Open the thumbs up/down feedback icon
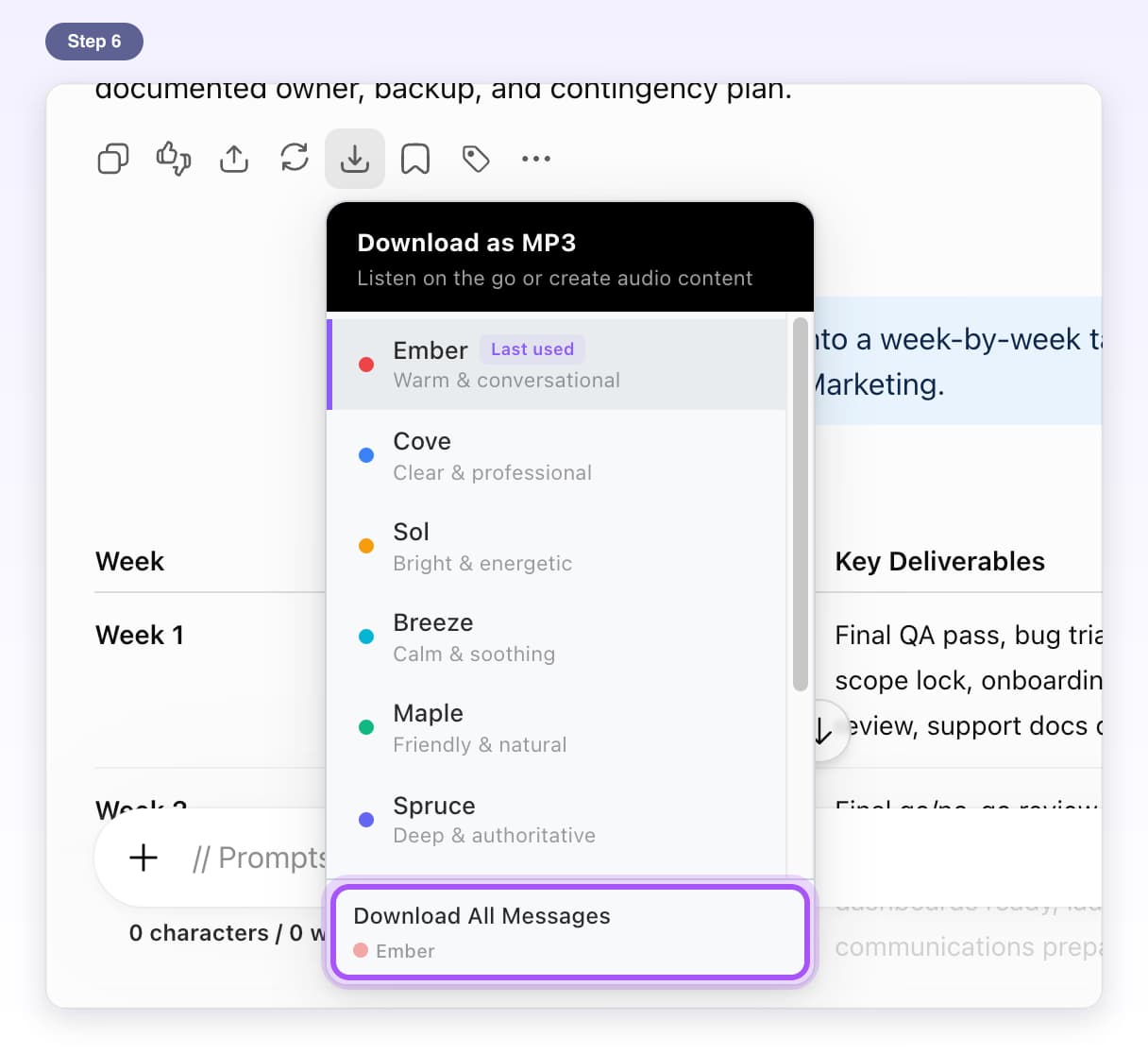Screen dimensions: 1148x1054 tap(174, 159)
